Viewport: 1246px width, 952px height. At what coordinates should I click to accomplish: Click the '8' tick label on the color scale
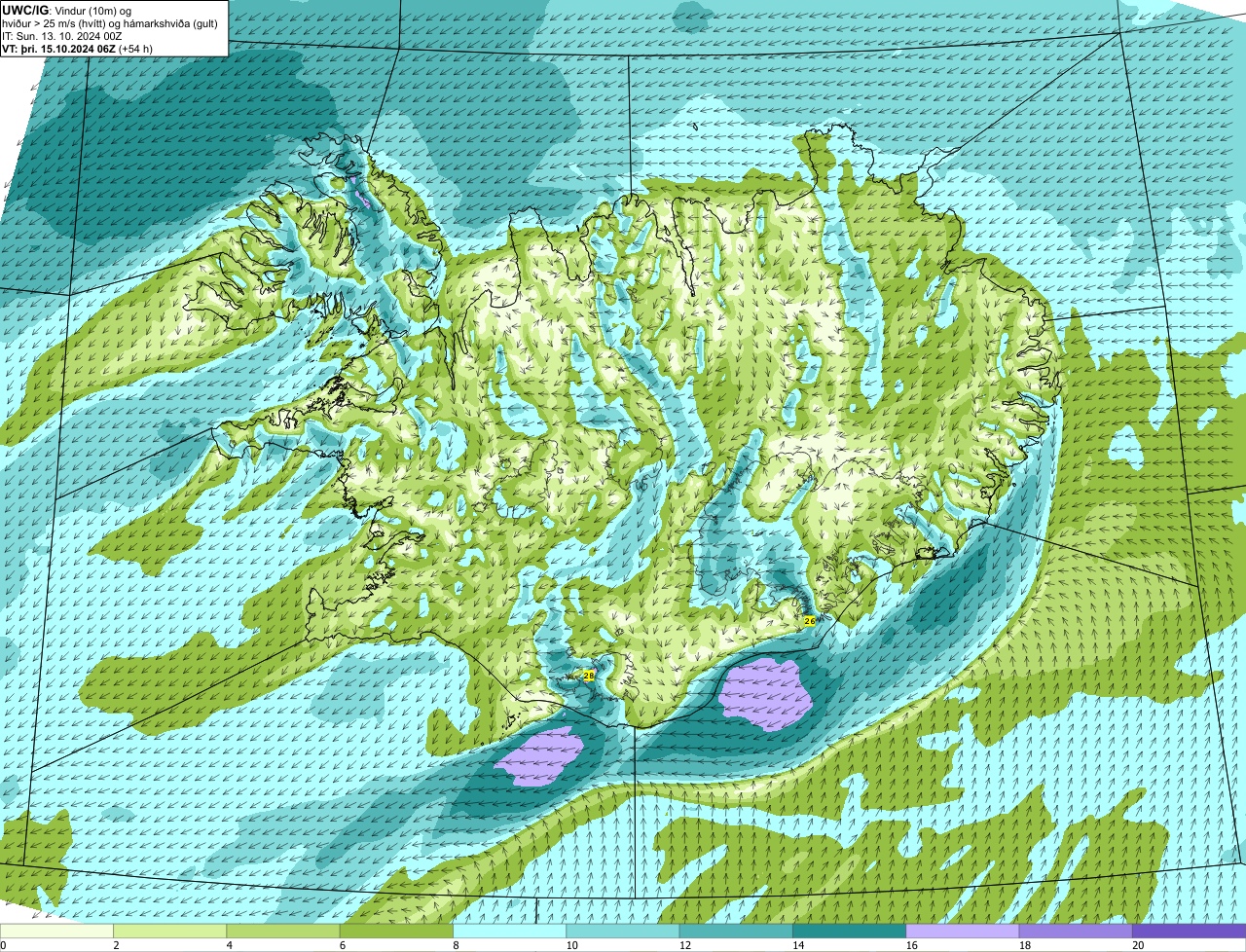(x=456, y=945)
